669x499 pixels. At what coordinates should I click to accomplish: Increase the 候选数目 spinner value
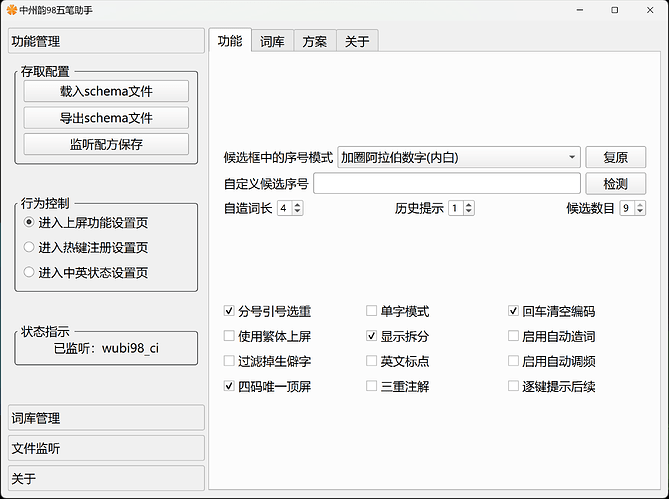click(640, 205)
